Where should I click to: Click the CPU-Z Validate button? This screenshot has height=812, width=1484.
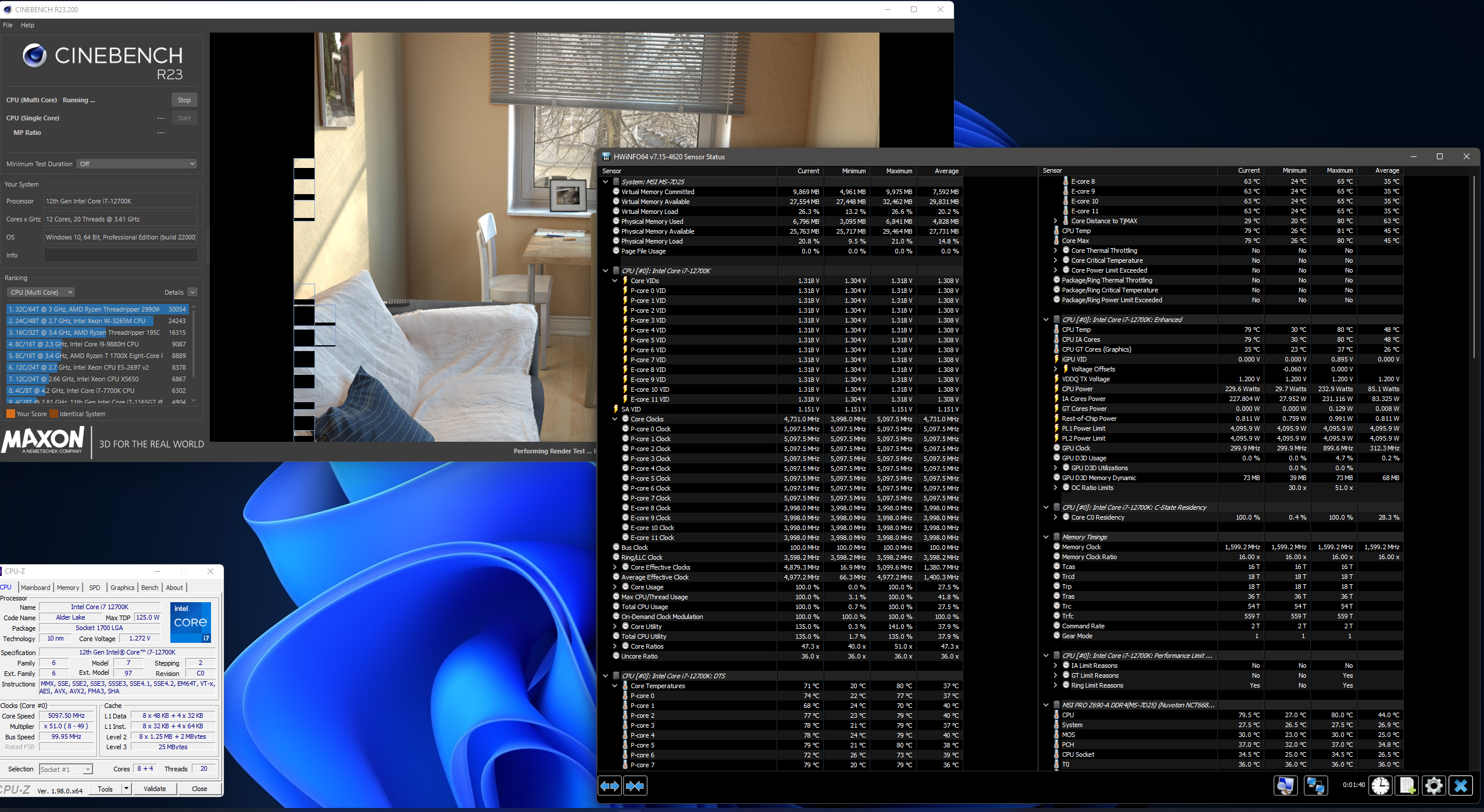[x=155, y=789]
